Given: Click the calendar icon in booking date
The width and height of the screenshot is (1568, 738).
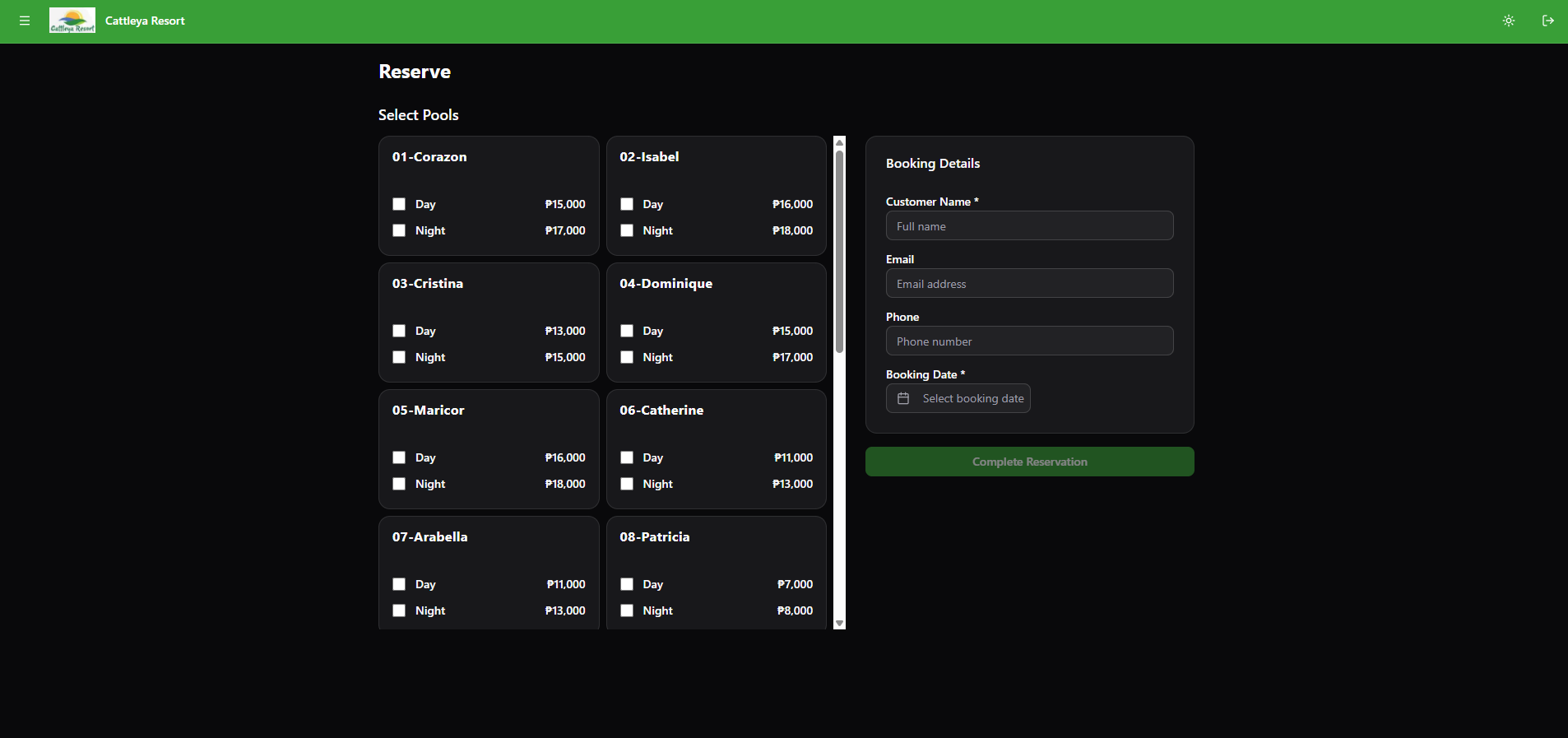Looking at the screenshot, I should coord(903,398).
